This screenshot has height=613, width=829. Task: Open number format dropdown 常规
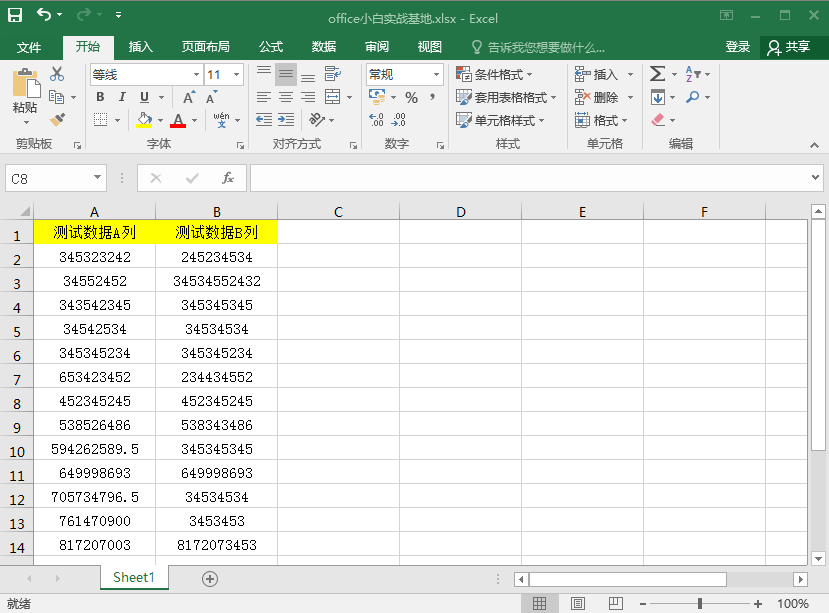tap(436, 75)
